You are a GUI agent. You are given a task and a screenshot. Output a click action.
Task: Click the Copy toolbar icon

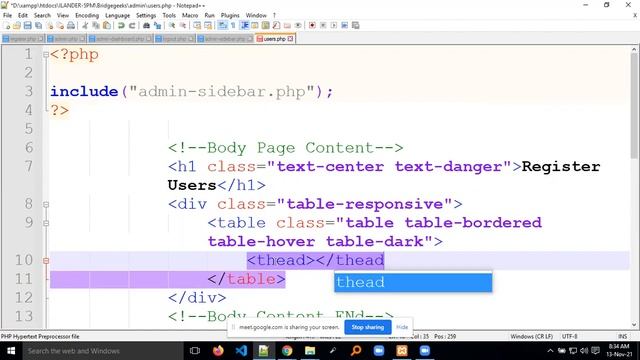click(x=96, y=25)
